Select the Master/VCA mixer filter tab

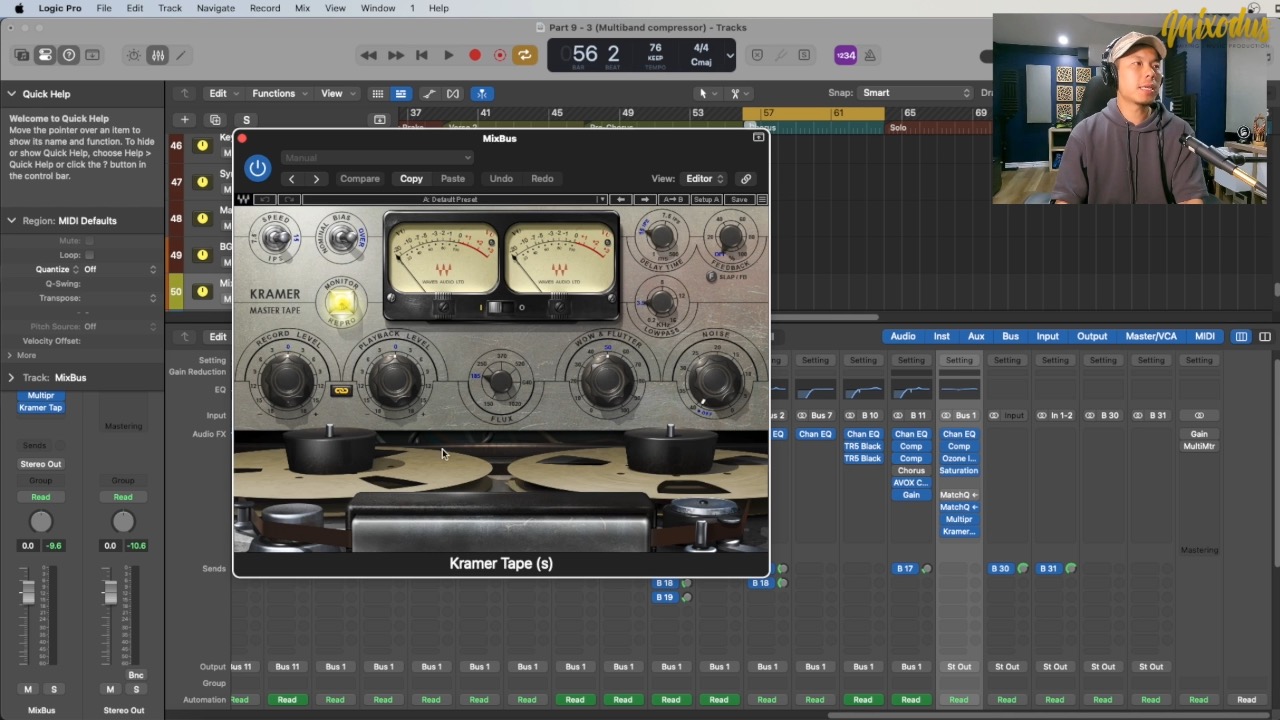coord(1151,337)
